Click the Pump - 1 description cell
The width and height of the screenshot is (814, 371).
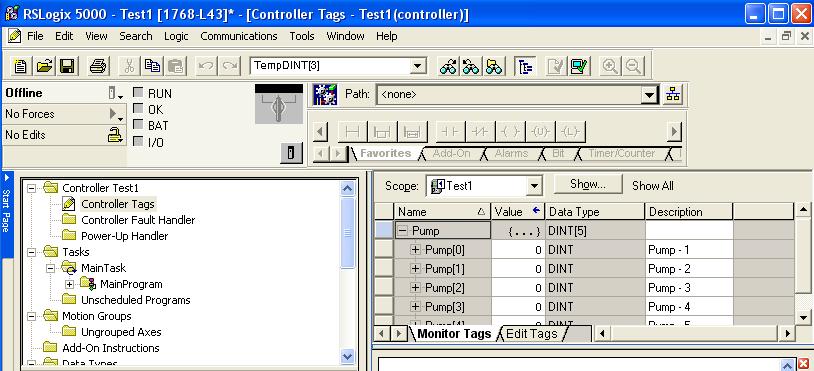(689, 250)
